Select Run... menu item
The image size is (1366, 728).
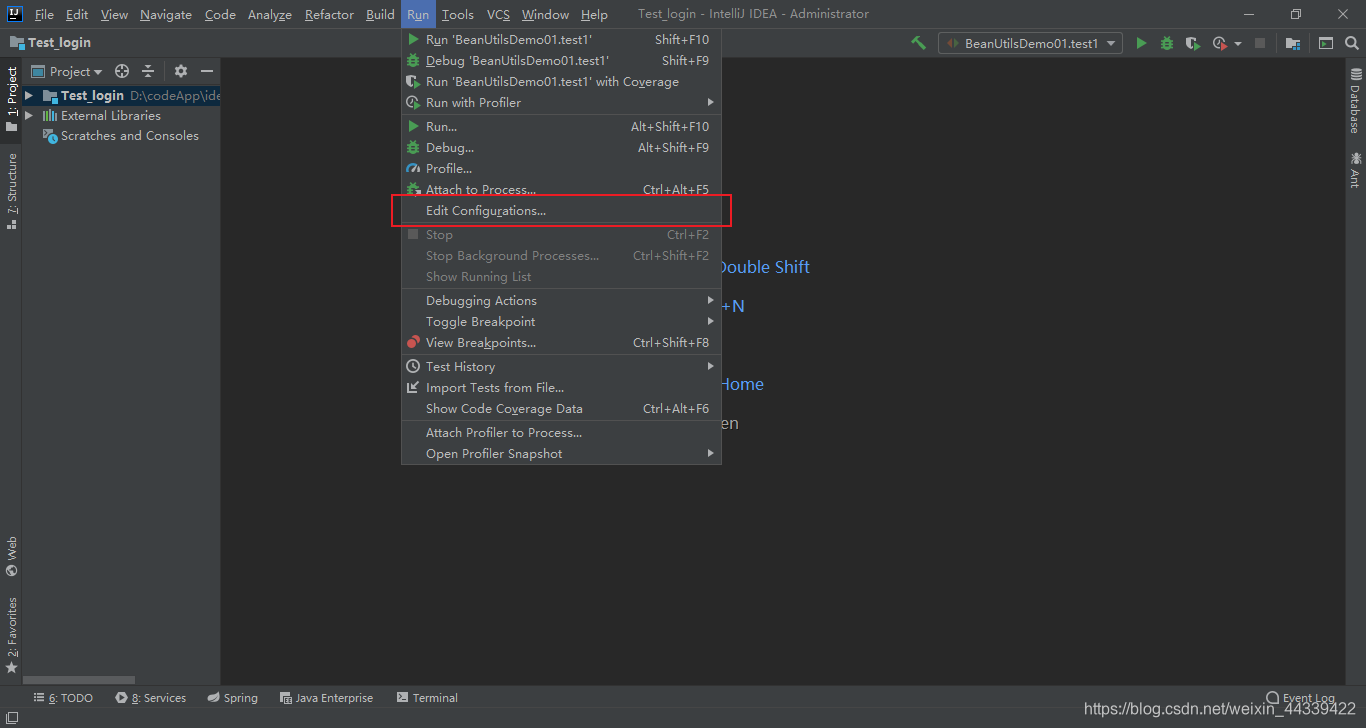[561, 127]
